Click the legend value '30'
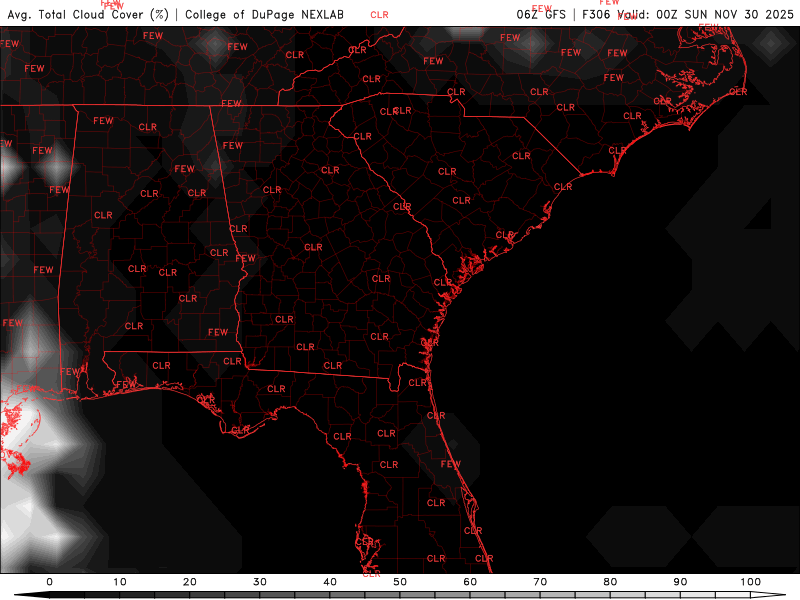 (x=260, y=582)
